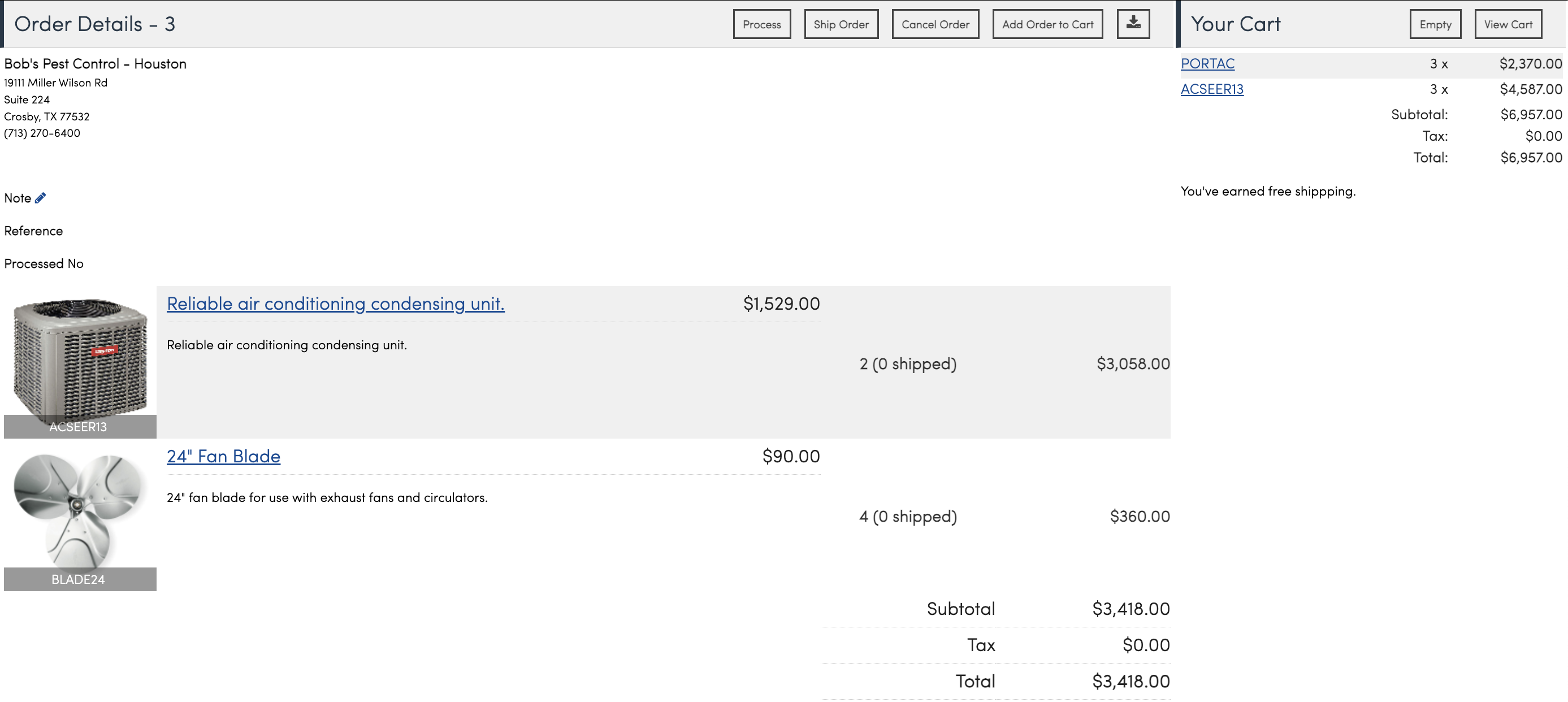1568x702 pixels.
Task: Click the BLADE24 SKU label
Action: [x=79, y=579]
